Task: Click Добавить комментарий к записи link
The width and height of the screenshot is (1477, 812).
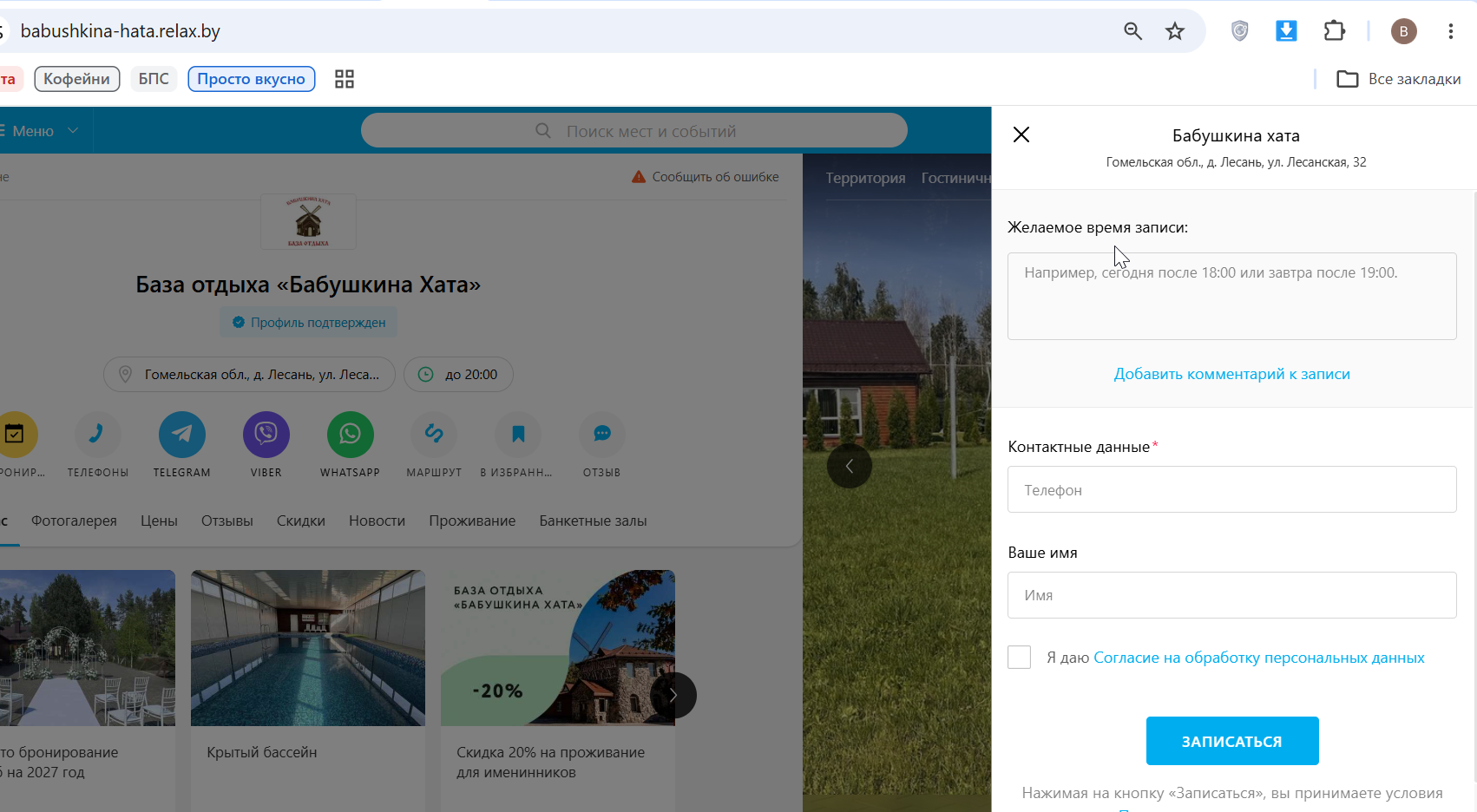Action: pyautogui.click(x=1232, y=374)
